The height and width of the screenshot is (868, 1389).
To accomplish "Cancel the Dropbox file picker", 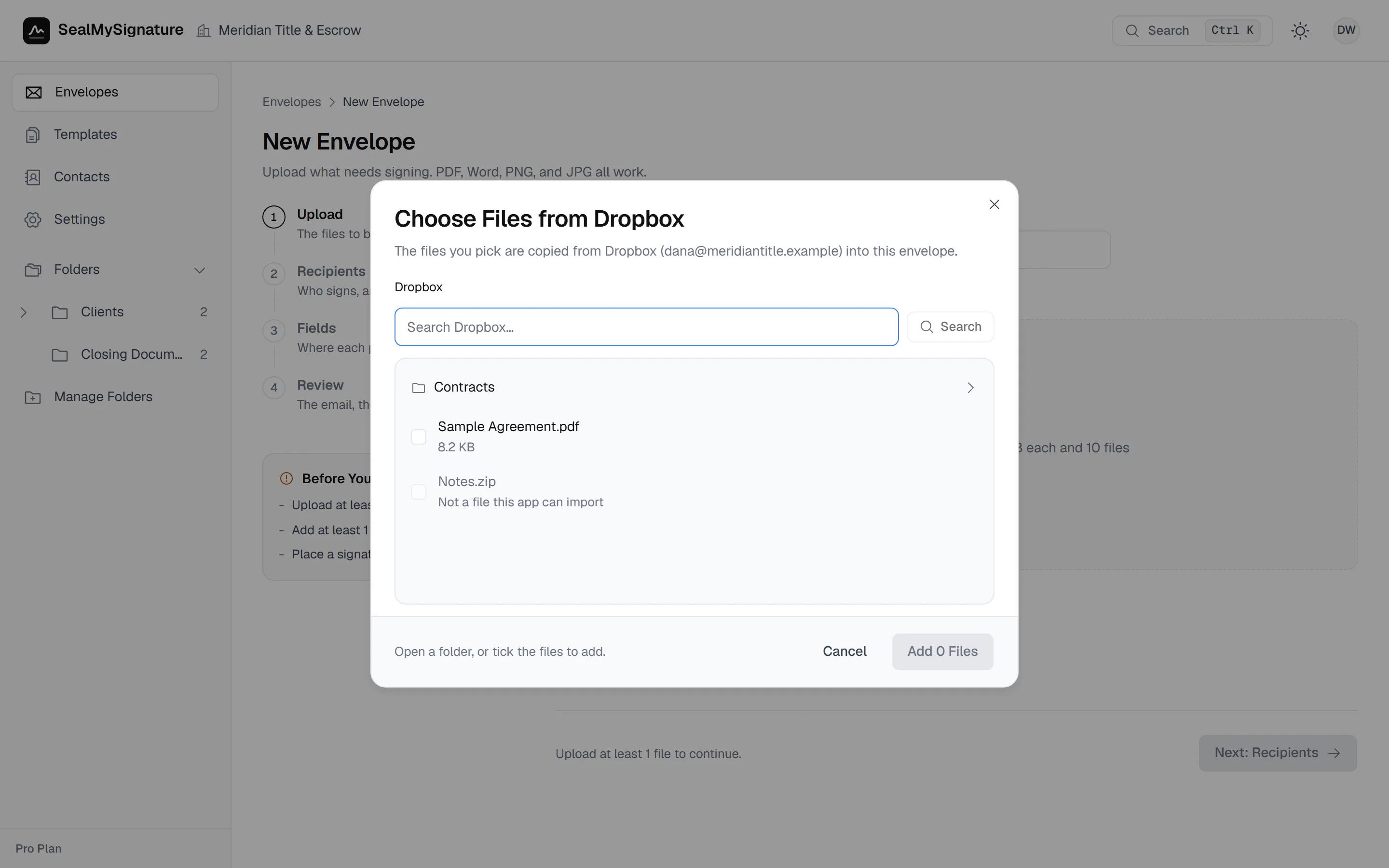I will coord(844,651).
